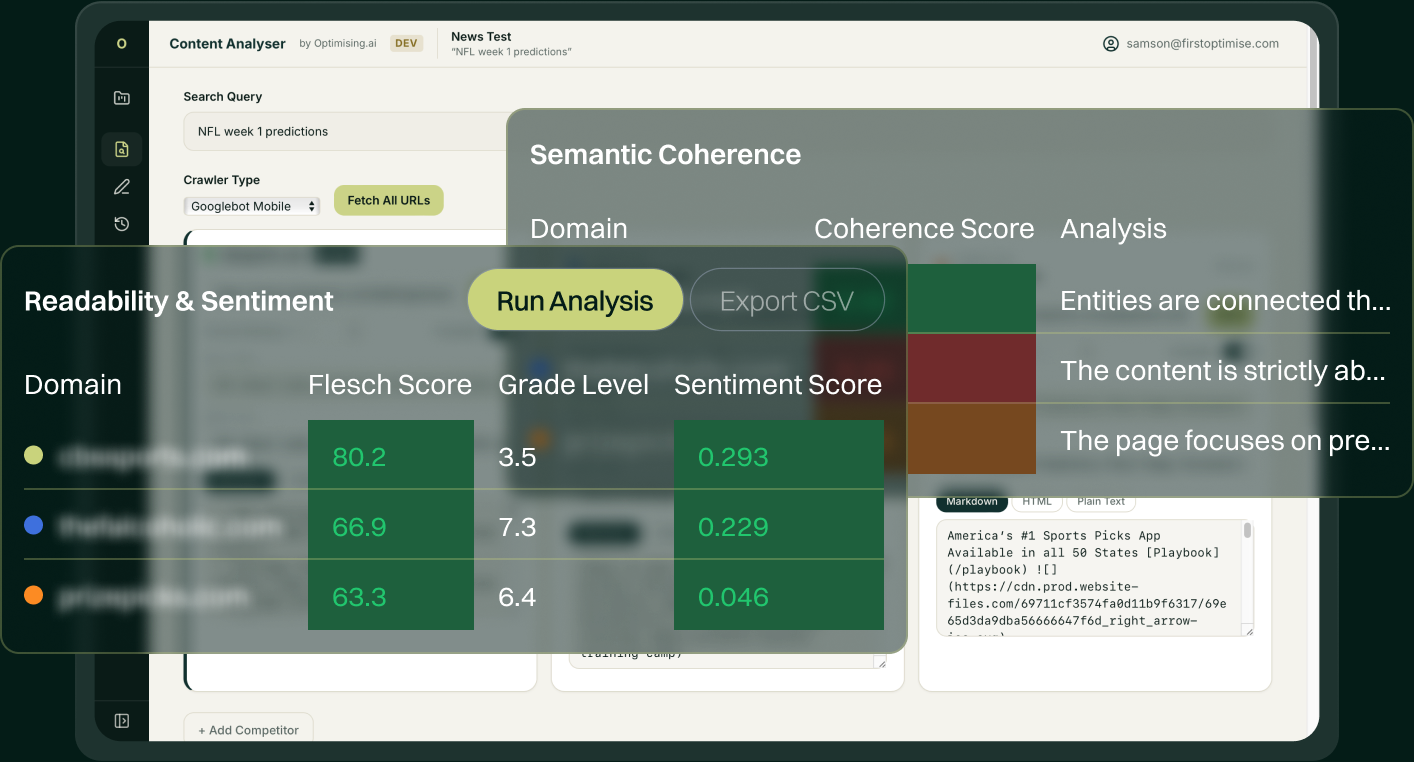Click the grade level value 3.5

coord(517,457)
